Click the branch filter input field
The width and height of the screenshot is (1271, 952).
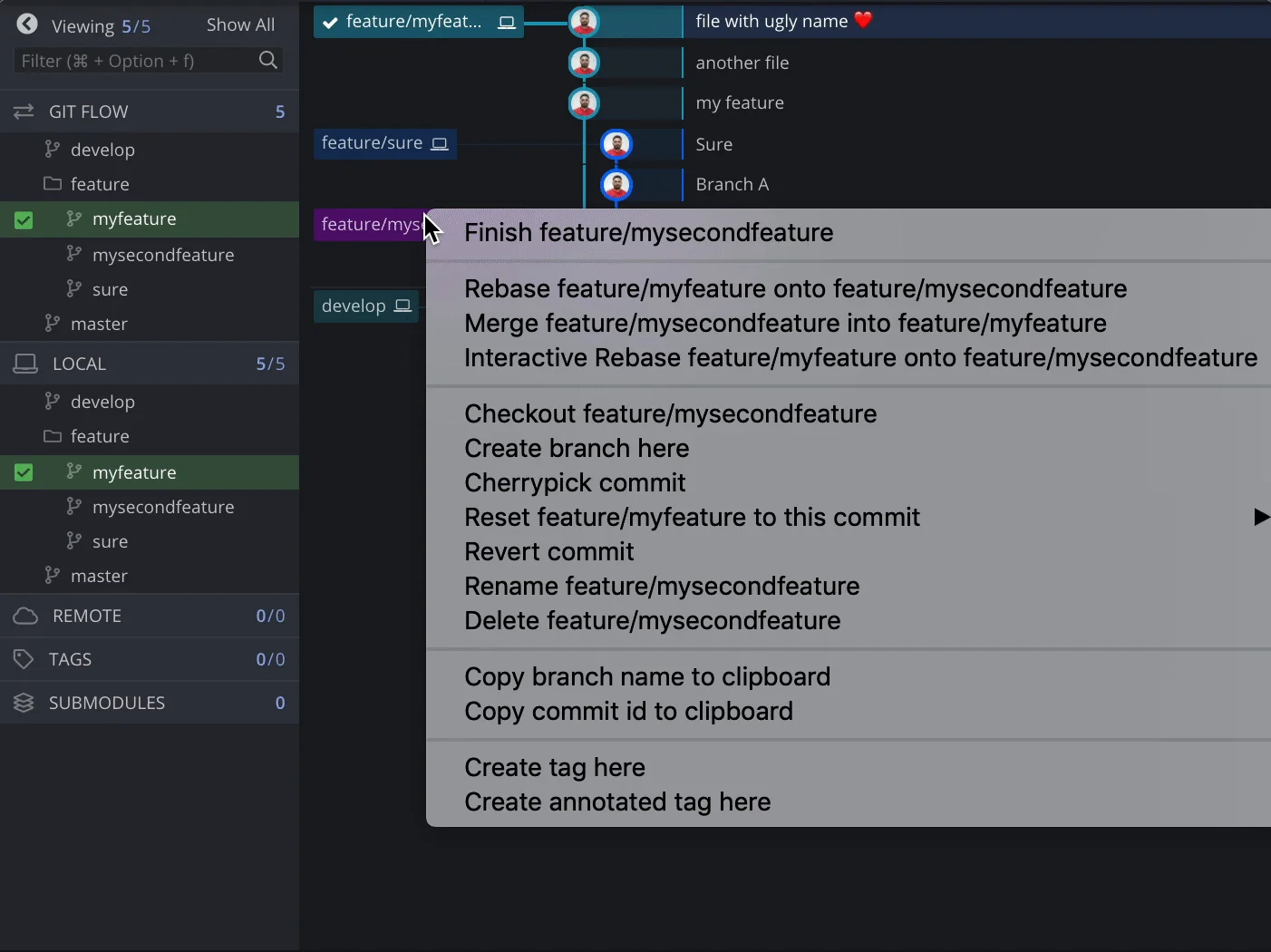click(136, 61)
